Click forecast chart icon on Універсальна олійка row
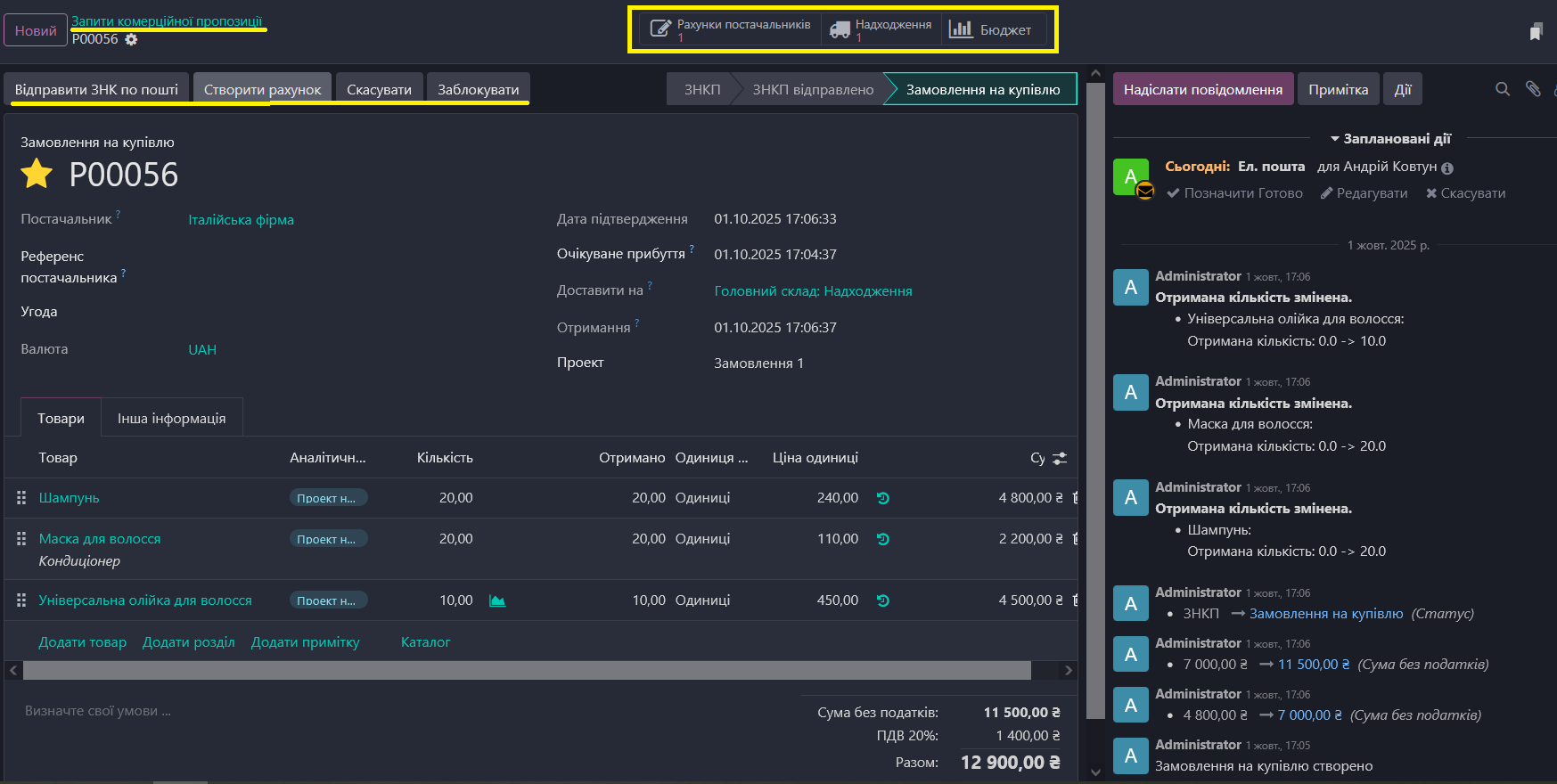This screenshot has width=1557, height=784. 497,600
